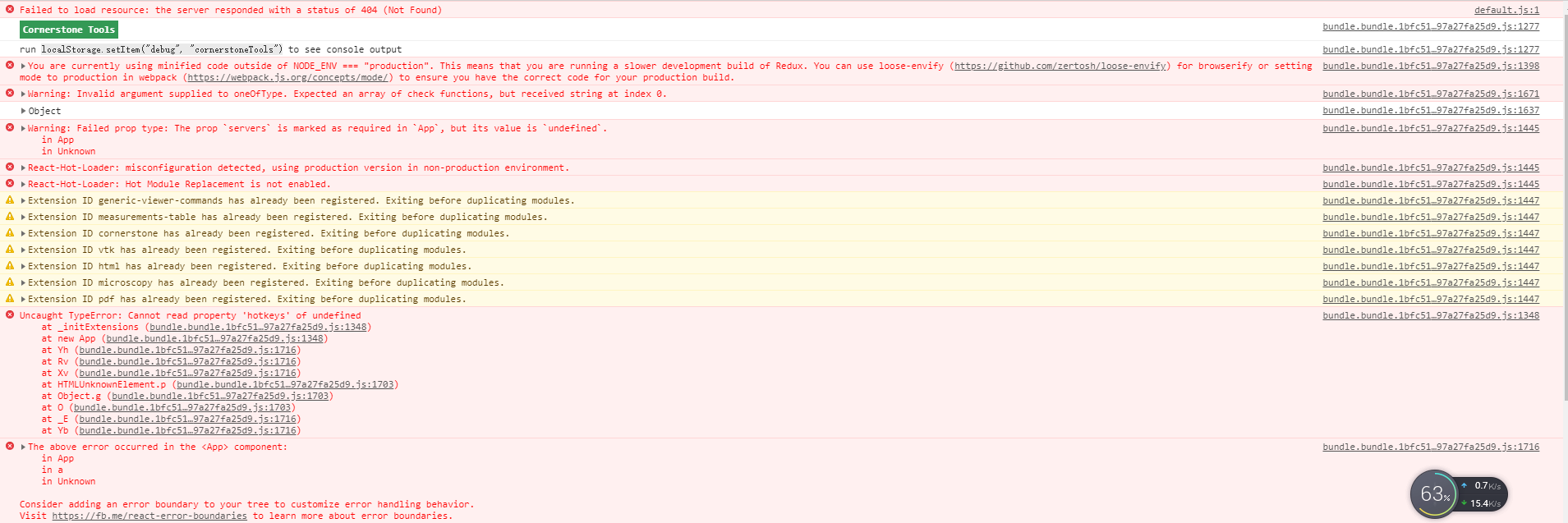Open stack trace link at _initExtensions
Viewport: 1568px width, 523px height.
pos(258,327)
